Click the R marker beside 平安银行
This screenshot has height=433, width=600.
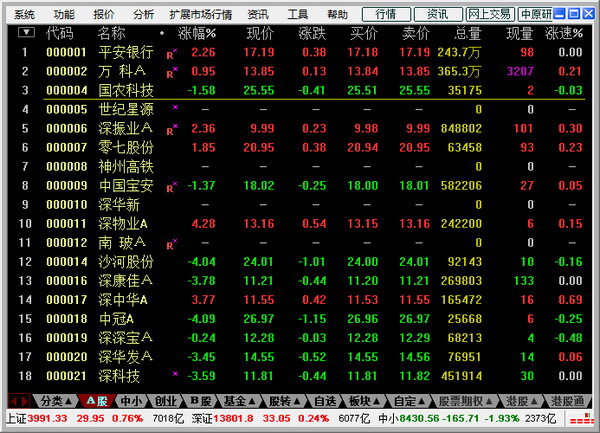coord(171,54)
